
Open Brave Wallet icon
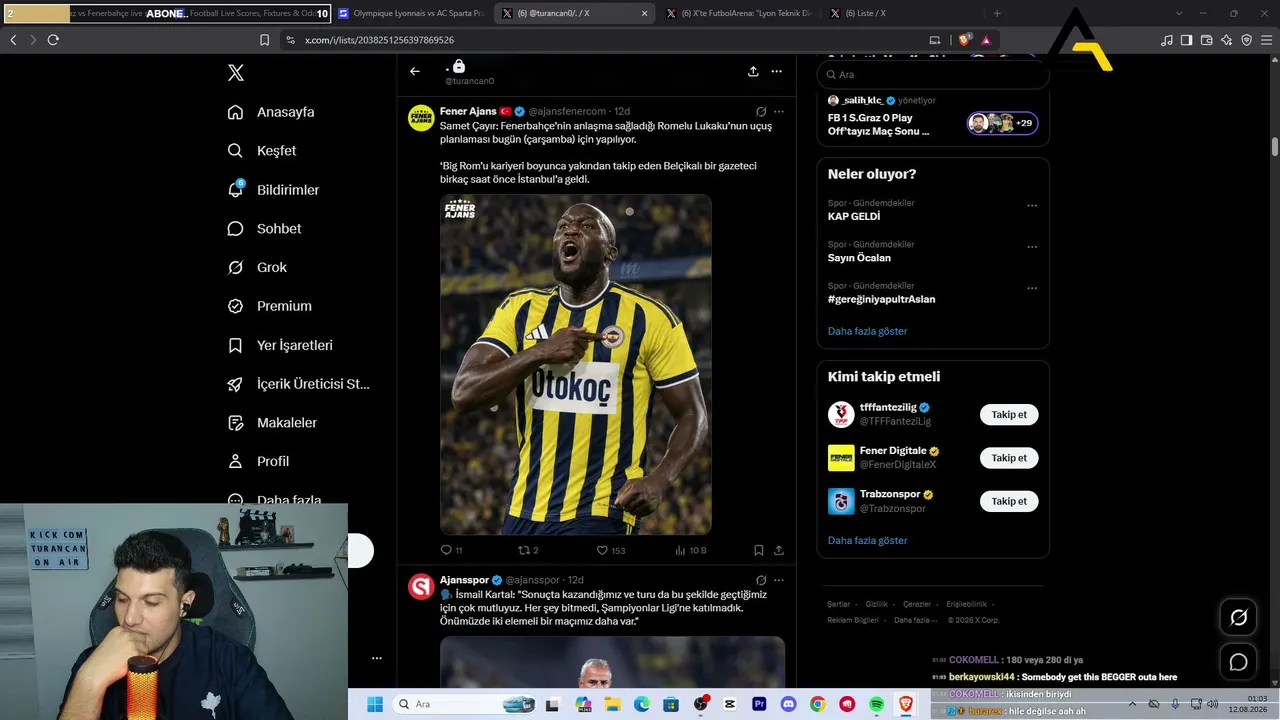click(1206, 40)
